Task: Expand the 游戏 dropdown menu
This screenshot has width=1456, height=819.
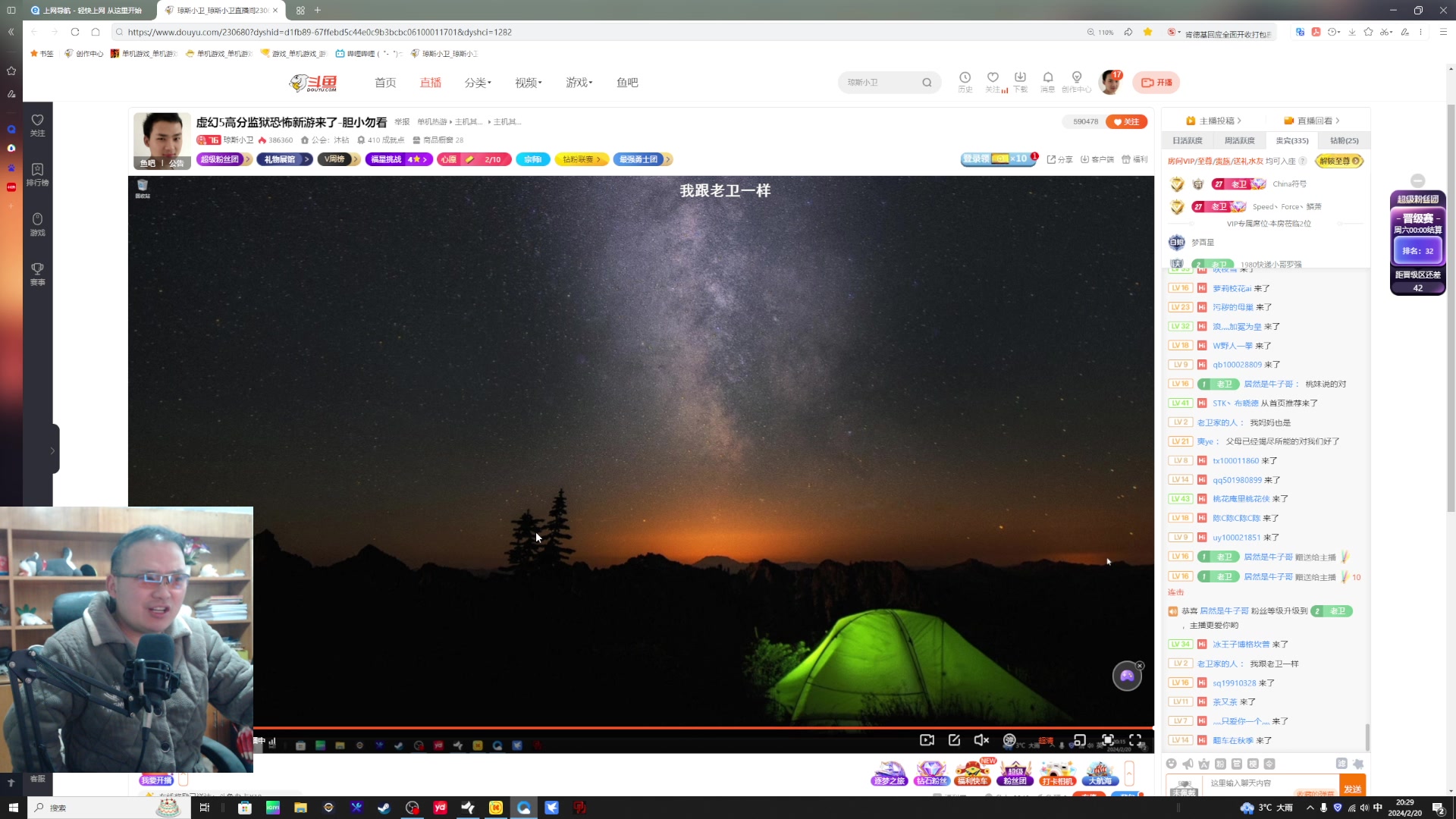Action: coord(579,83)
